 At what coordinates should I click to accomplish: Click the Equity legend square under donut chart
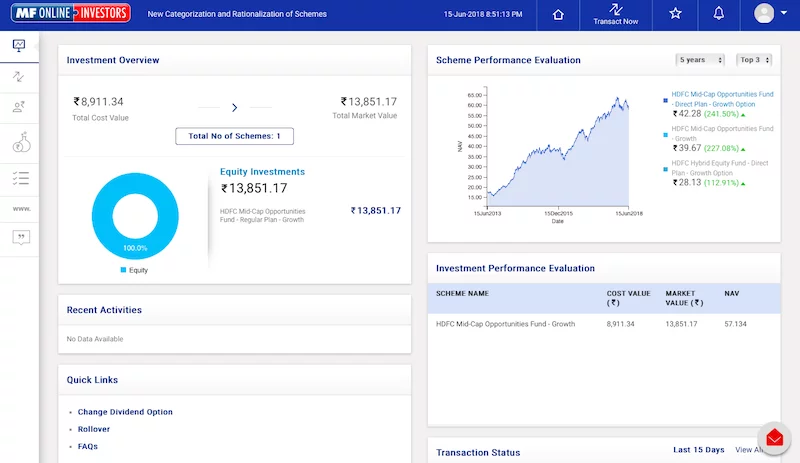pyautogui.click(x=123, y=270)
